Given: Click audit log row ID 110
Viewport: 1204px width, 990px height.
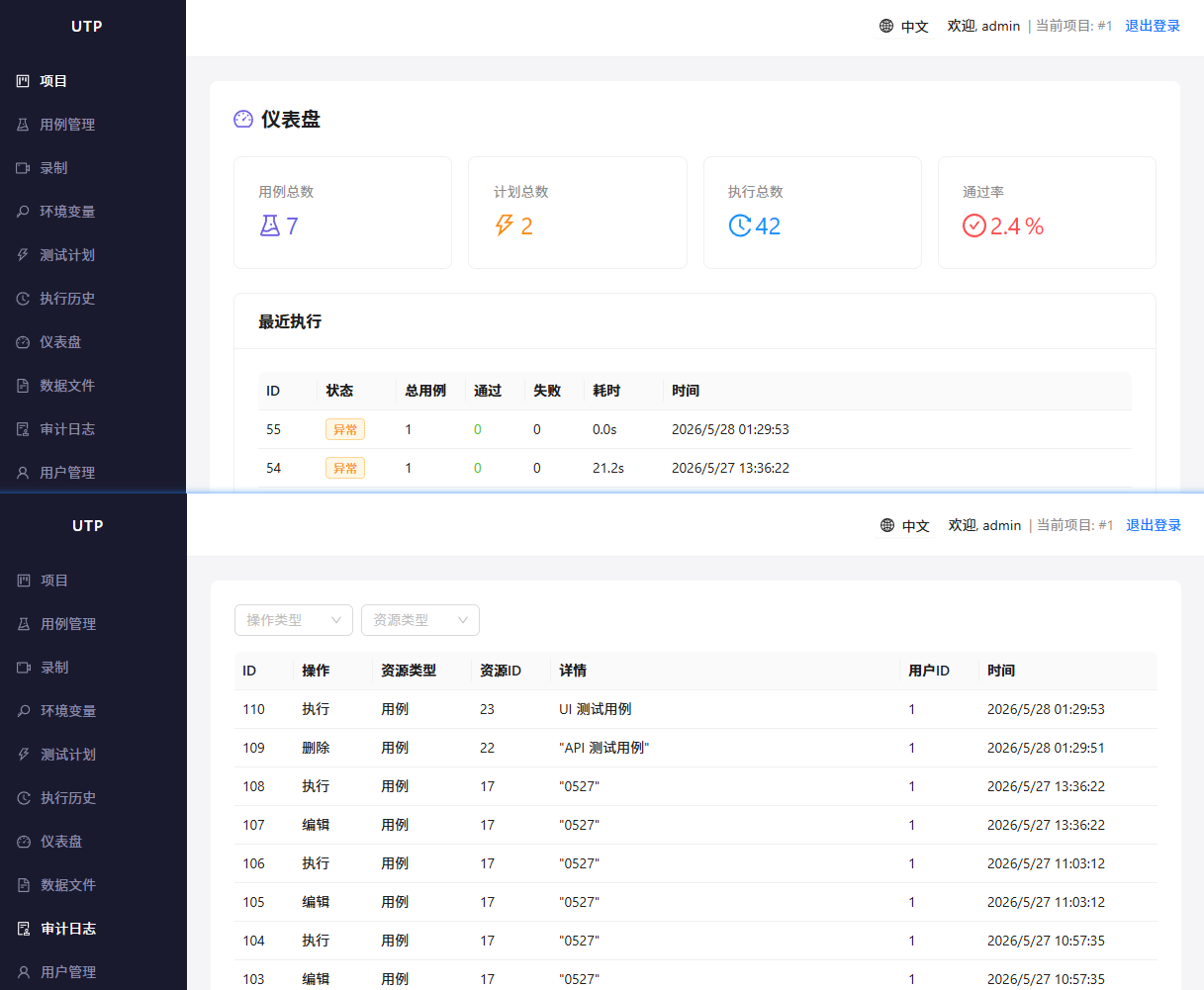Looking at the screenshot, I should coord(254,709).
